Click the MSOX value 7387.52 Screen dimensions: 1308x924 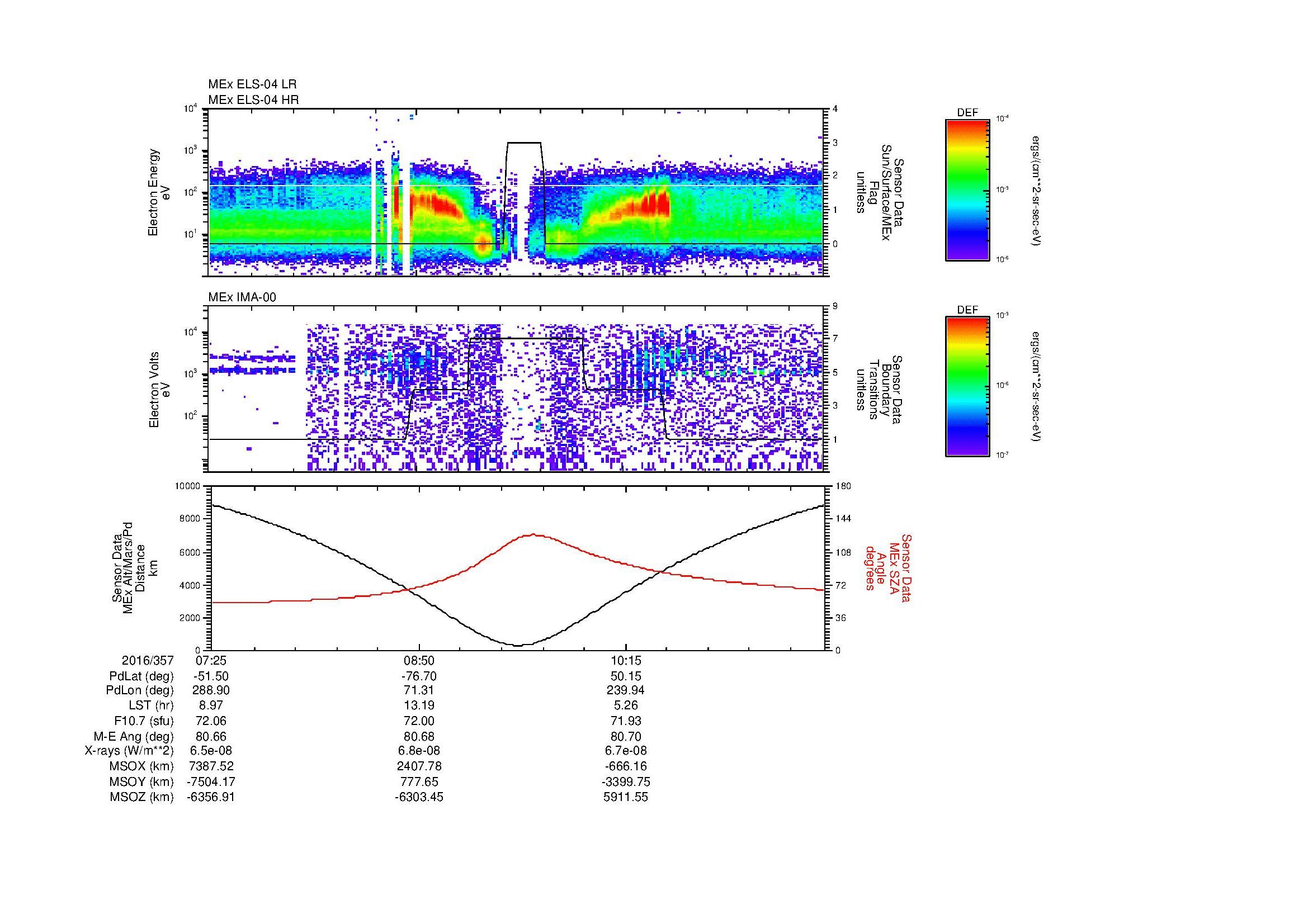pyautogui.click(x=211, y=766)
